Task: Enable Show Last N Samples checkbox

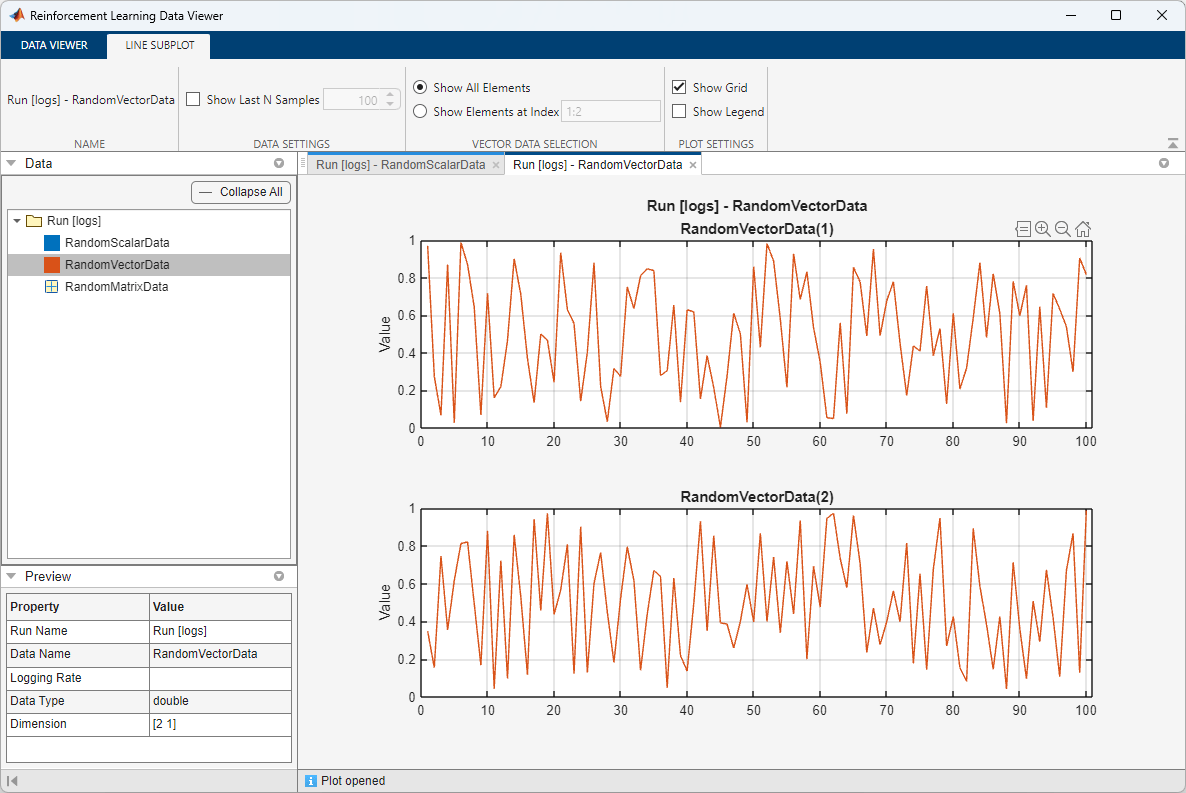Action: [194, 100]
